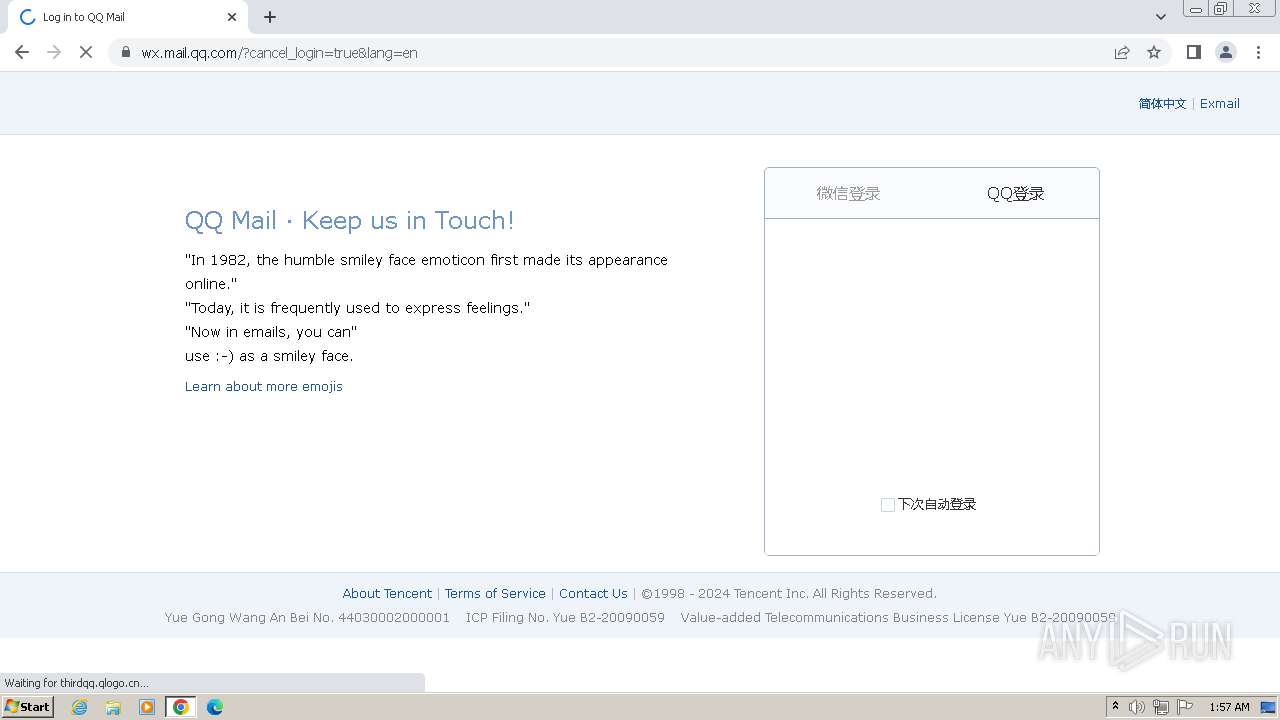1280x720 pixels.
Task: Click the 1:57 AM system clock
Action: pyautogui.click(x=1229, y=707)
